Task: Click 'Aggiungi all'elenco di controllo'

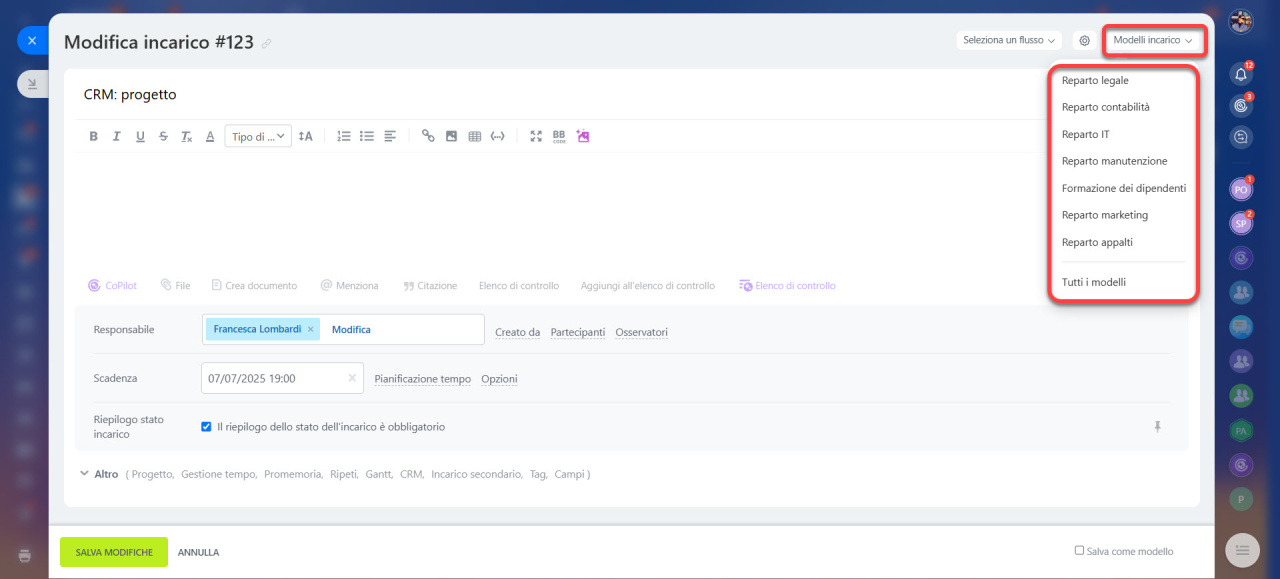Action: tap(648, 285)
